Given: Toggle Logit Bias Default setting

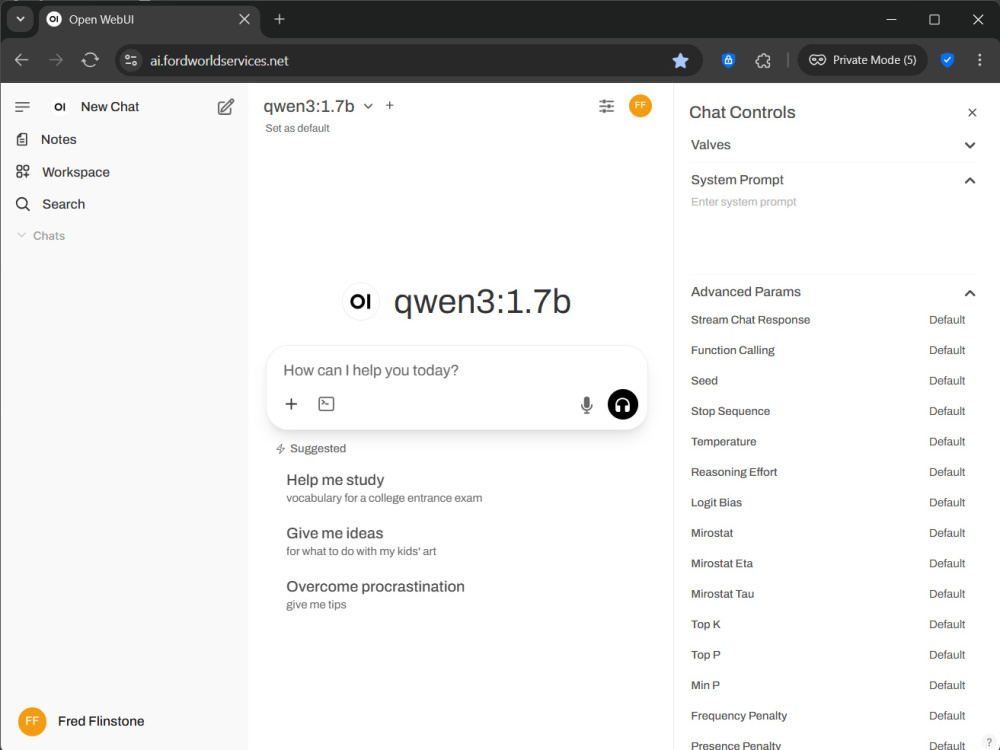Looking at the screenshot, I should tap(946, 503).
